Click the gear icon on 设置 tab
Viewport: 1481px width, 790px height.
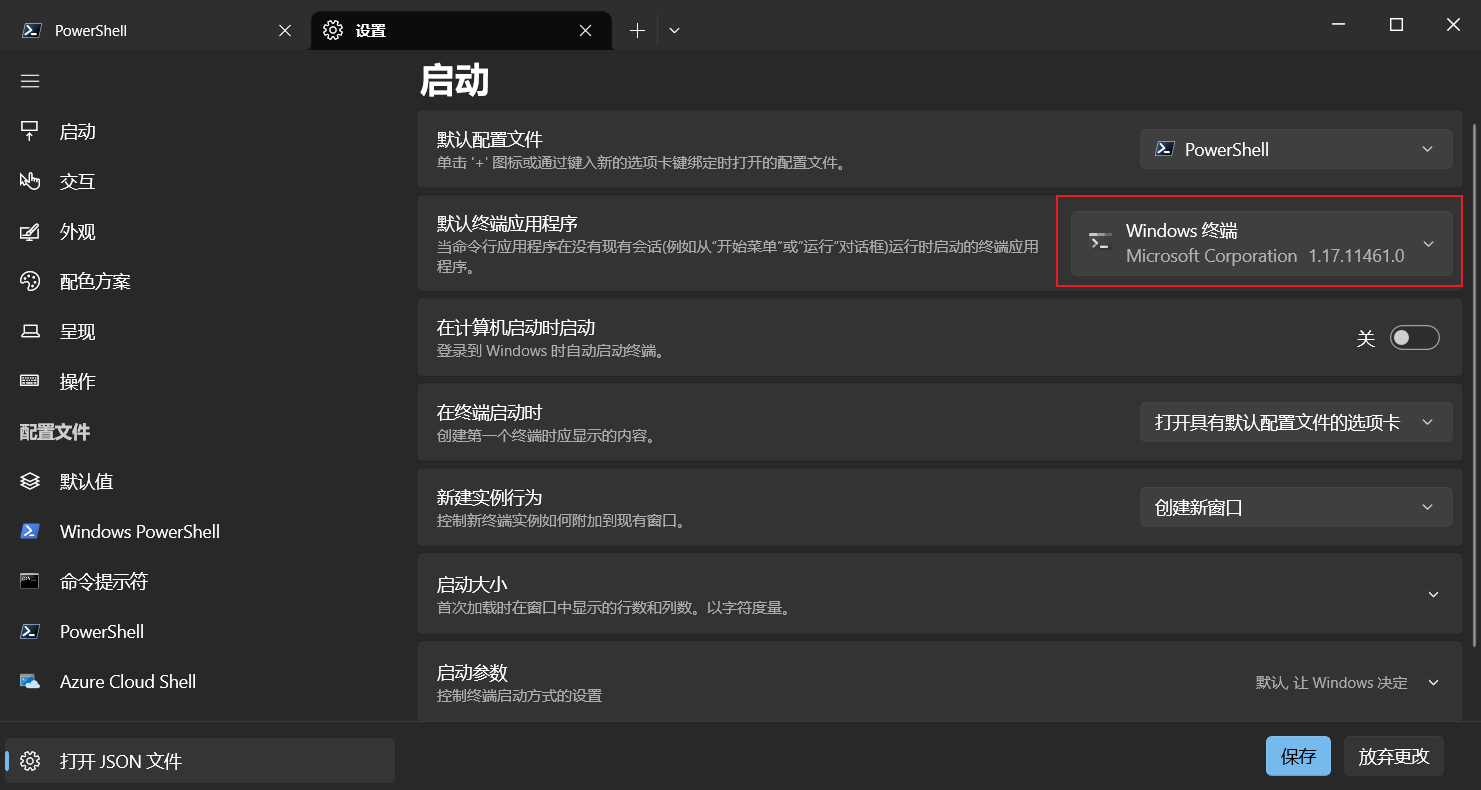[x=333, y=30]
